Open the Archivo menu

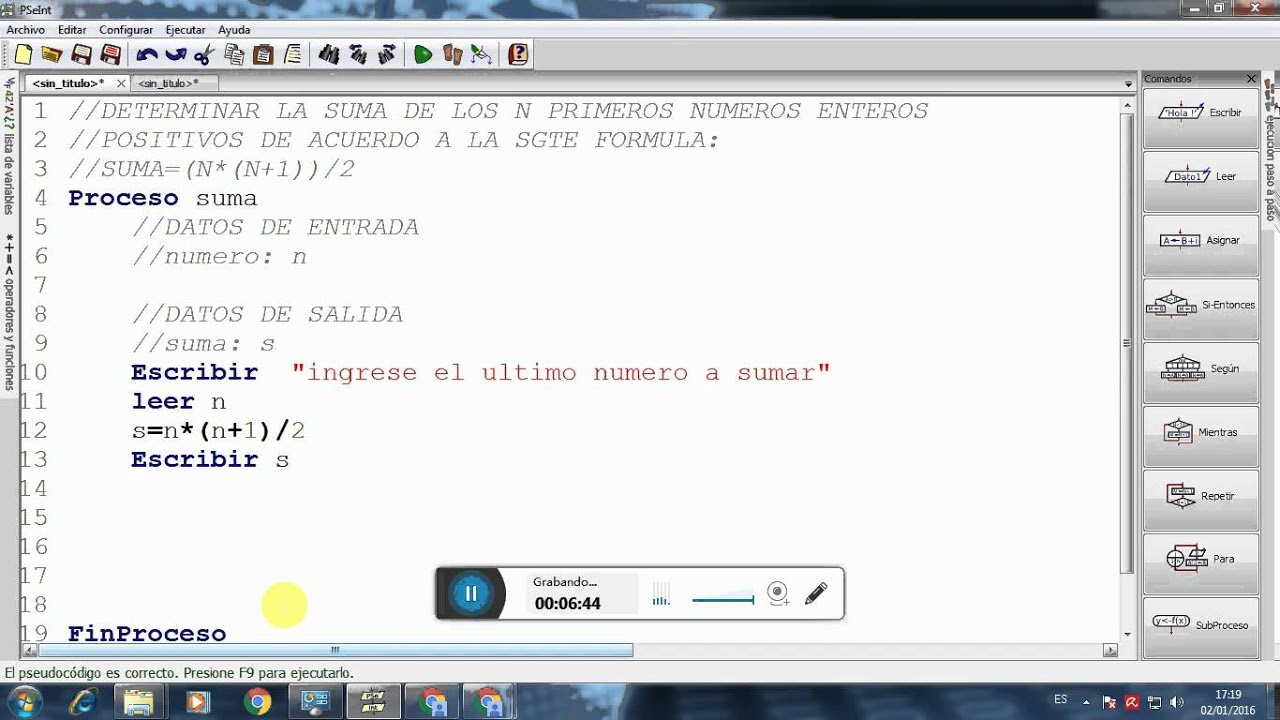pyautogui.click(x=25, y=30)
